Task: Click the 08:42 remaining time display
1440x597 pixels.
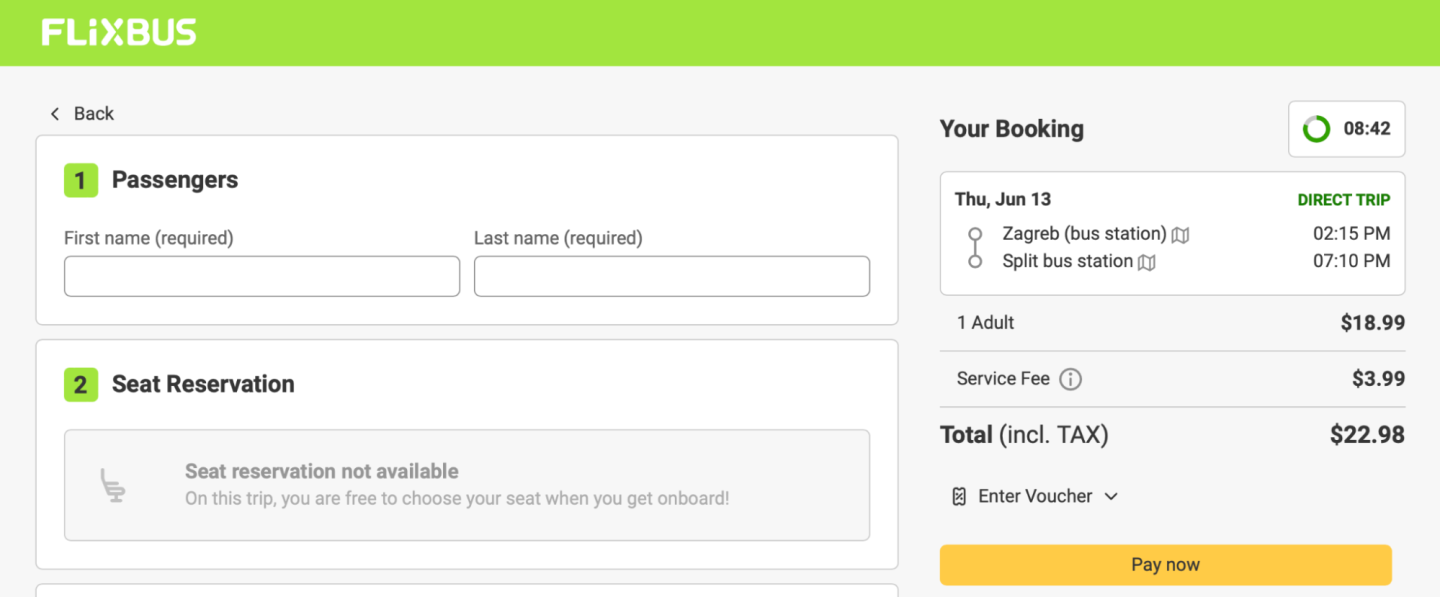Action: point(1367,129)
